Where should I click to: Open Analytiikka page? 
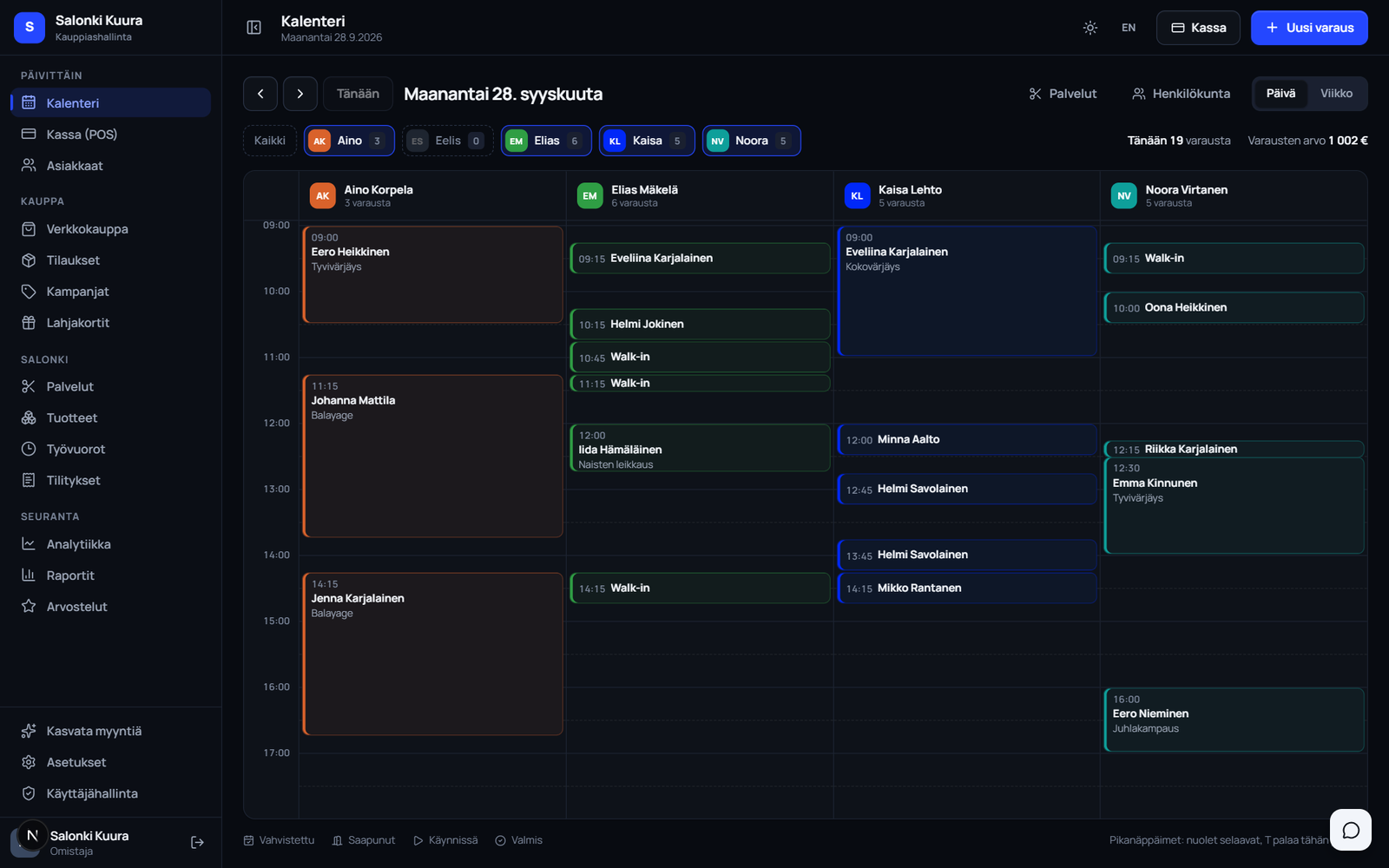click(110, 544)
